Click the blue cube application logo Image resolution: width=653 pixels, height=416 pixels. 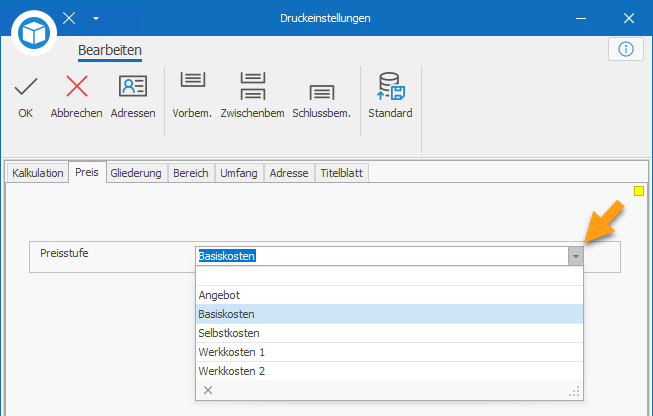pyautogui.click(x=34, y=33)
